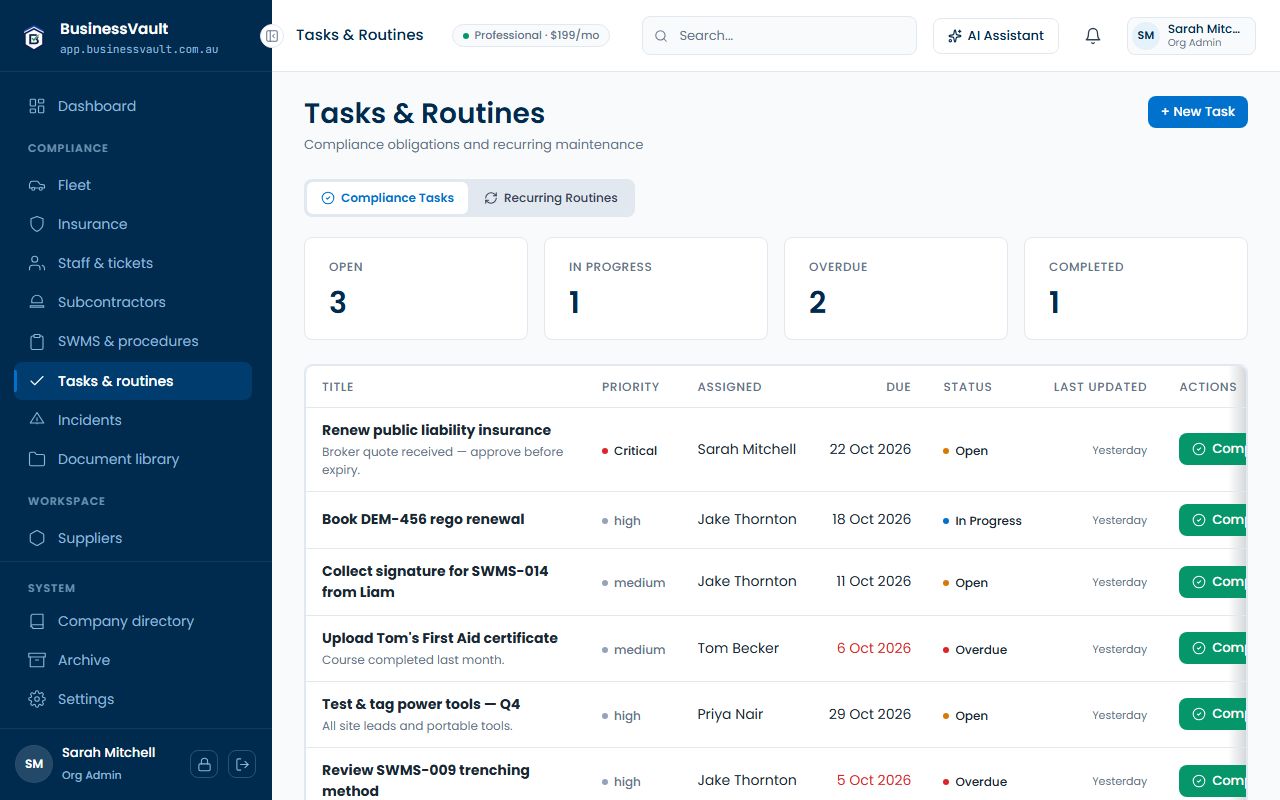Click the BusinessVault shield logo
1280x800 pixels.
pos(34,37)
